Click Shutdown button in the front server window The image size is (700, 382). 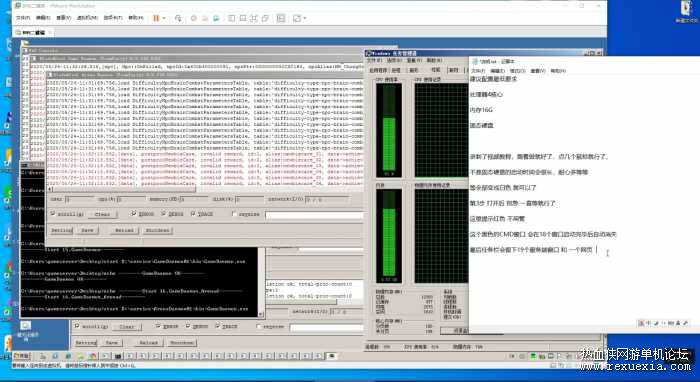click(158, 230)
